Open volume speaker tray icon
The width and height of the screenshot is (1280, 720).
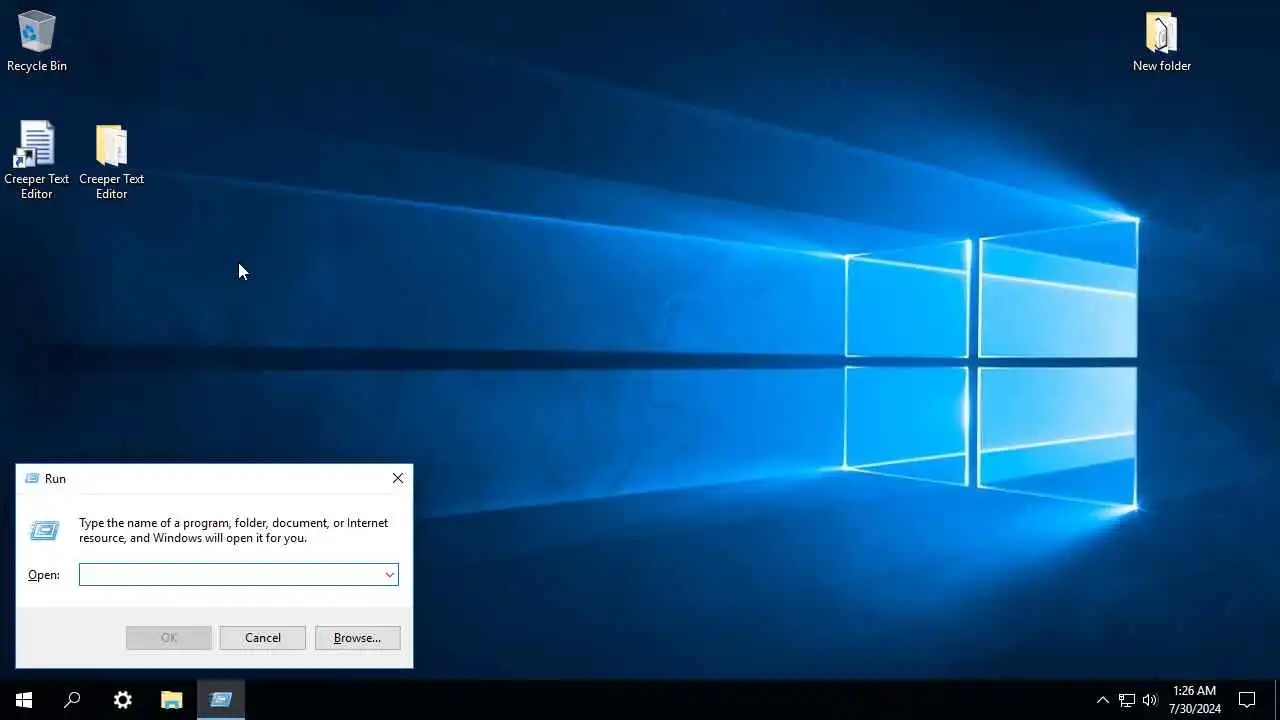1150,700
